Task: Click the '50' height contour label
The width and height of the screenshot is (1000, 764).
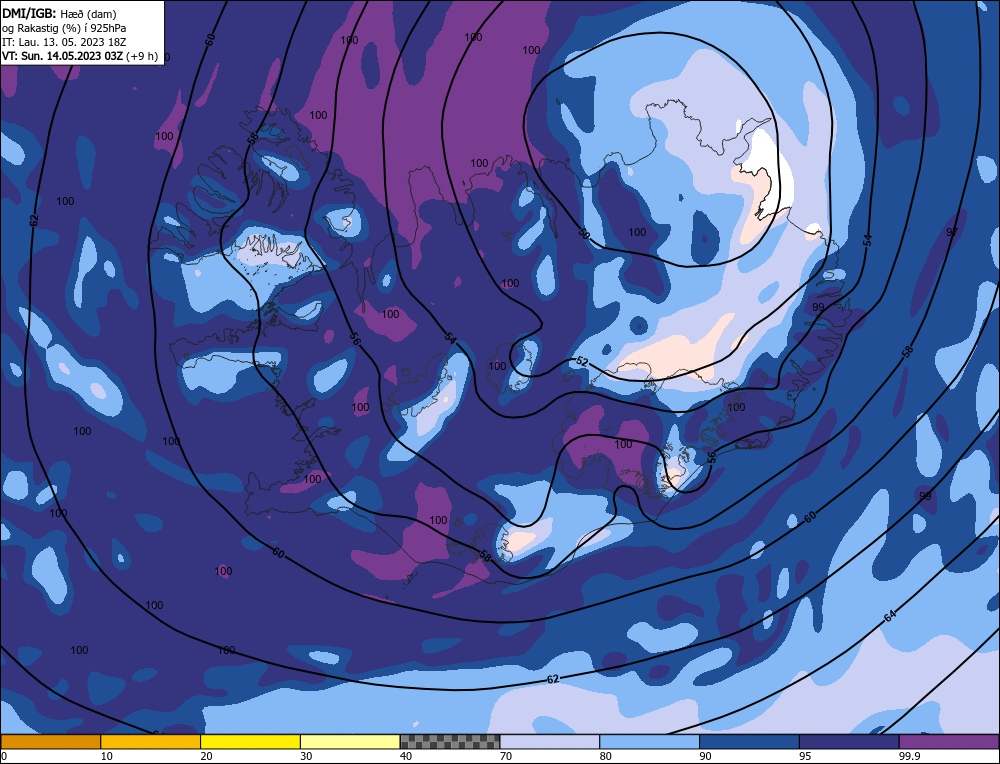Action: click(x=584, y=233)
